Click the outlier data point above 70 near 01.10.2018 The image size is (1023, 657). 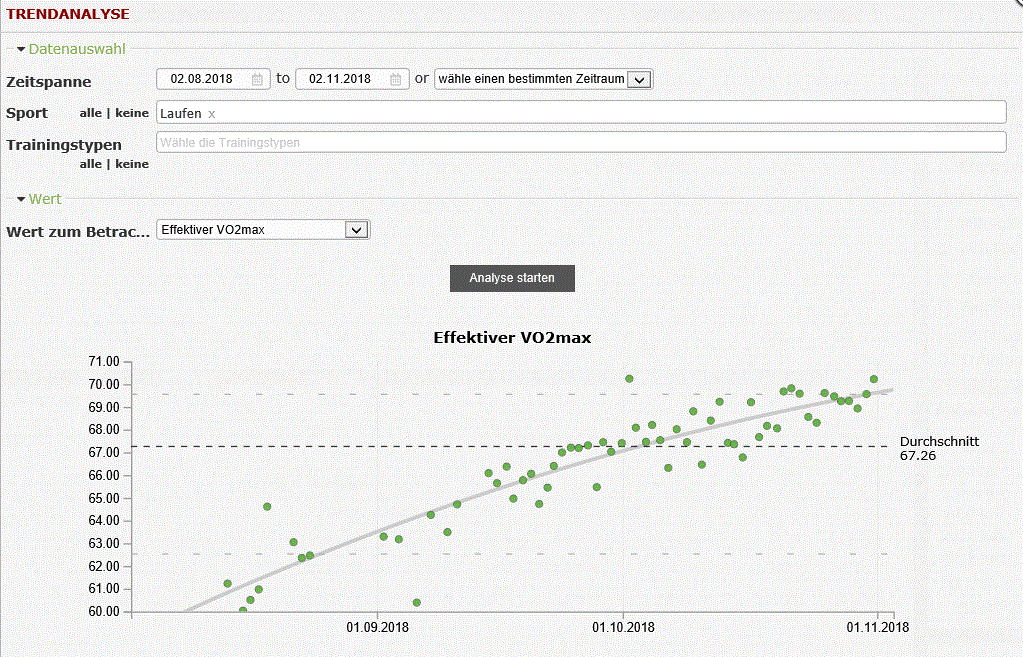point(629,379)
